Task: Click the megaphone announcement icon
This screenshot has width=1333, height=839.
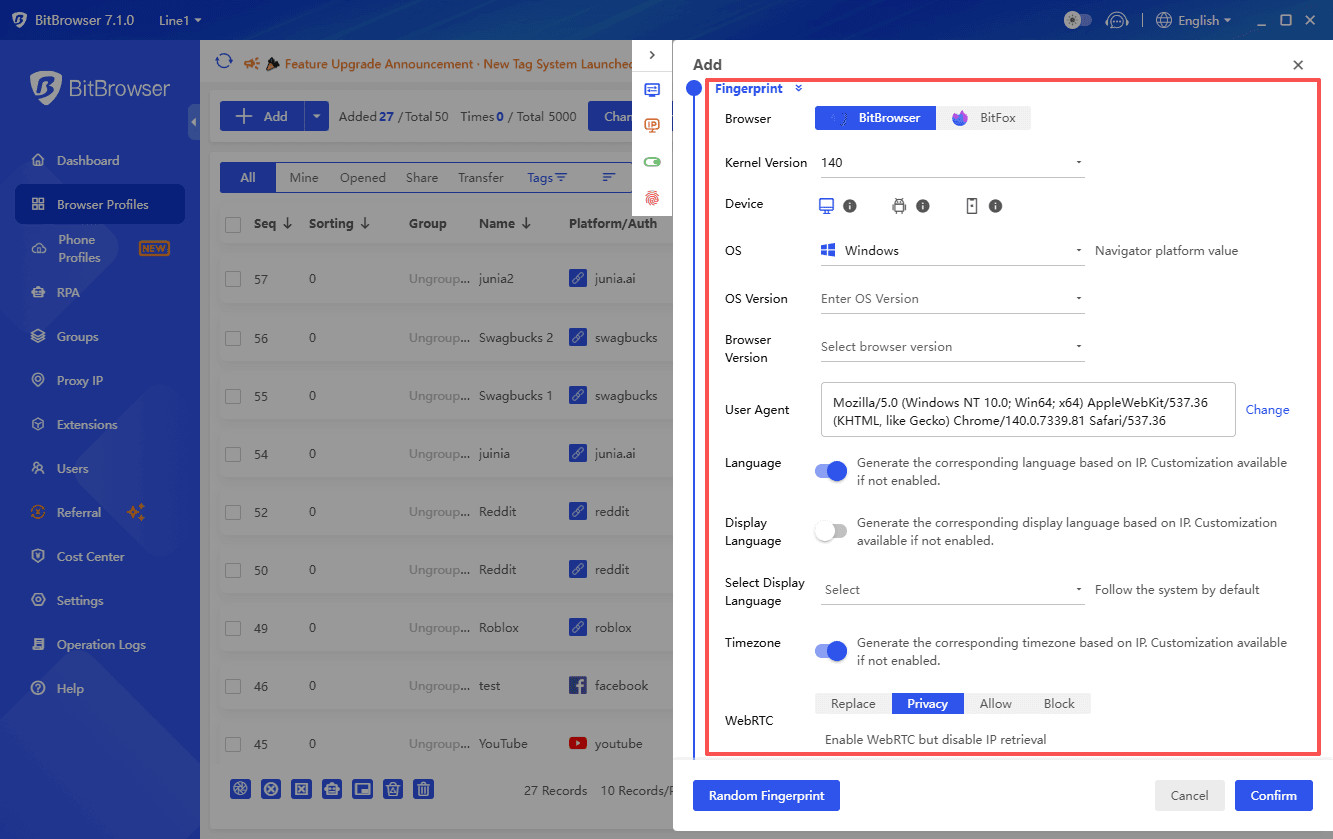Action: [x=252, y=63]
